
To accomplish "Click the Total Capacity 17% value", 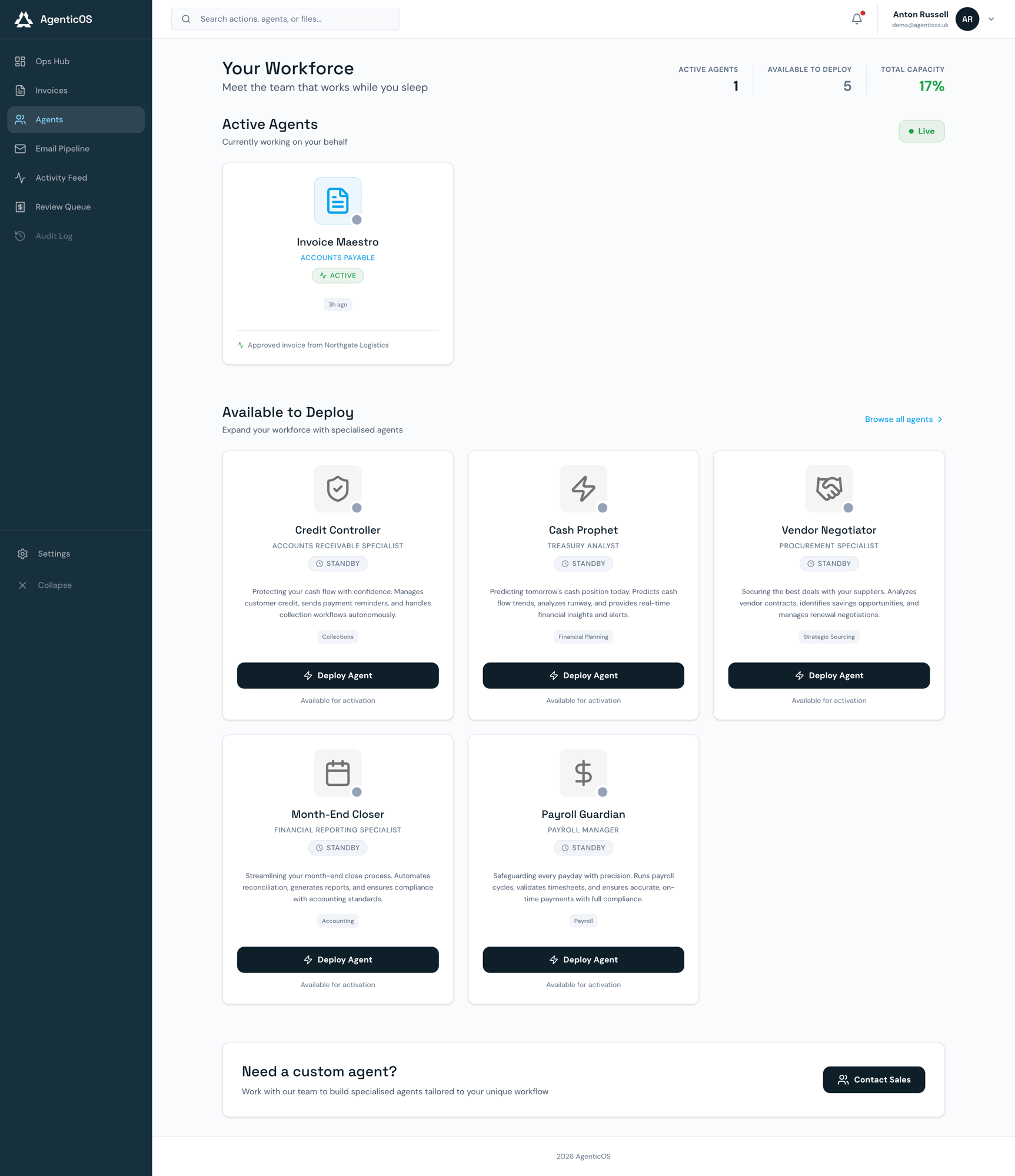I will tap(931, 86).
